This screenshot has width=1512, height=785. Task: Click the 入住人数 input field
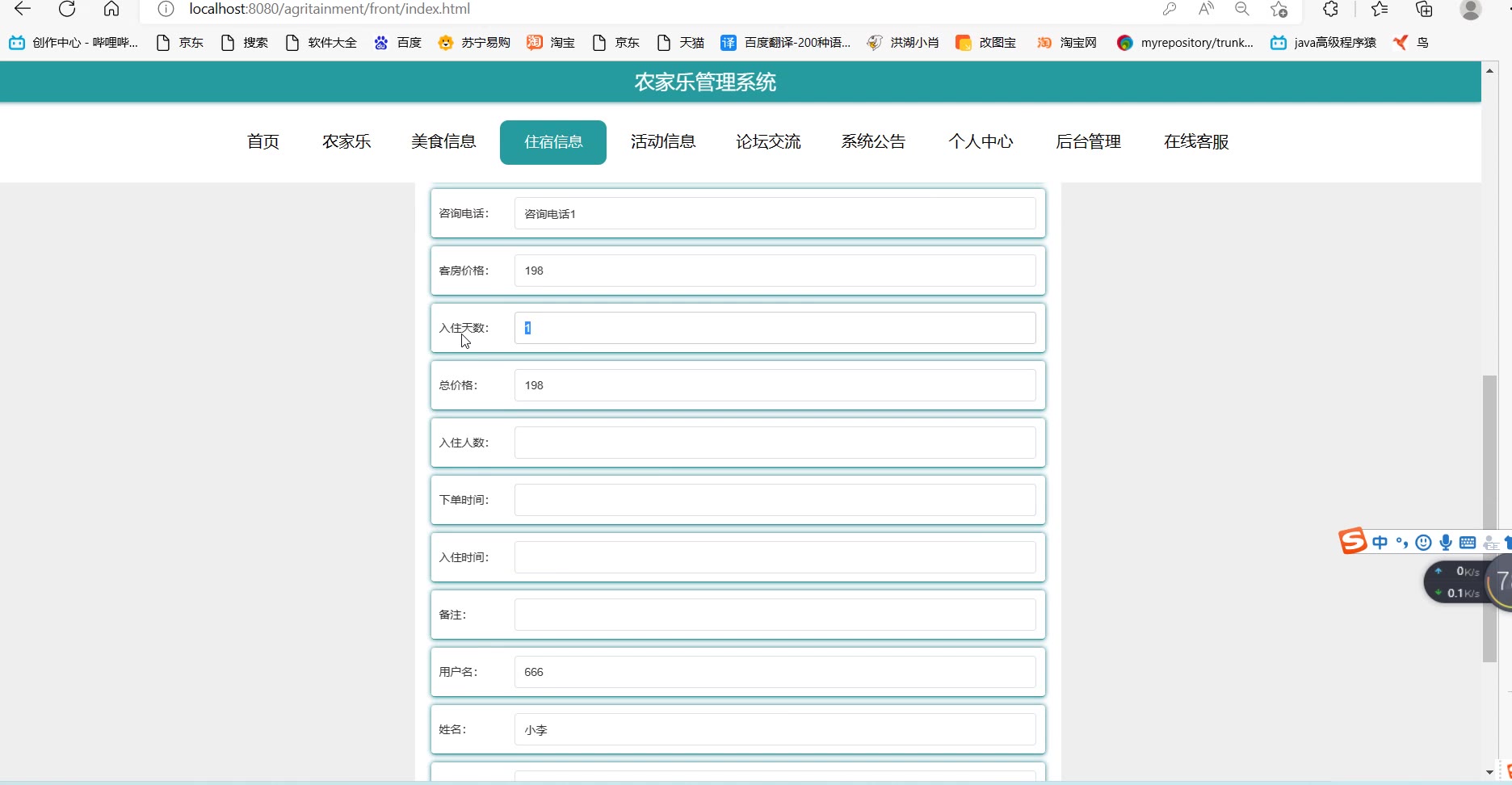pyautogui.click(x=775, y=443)
